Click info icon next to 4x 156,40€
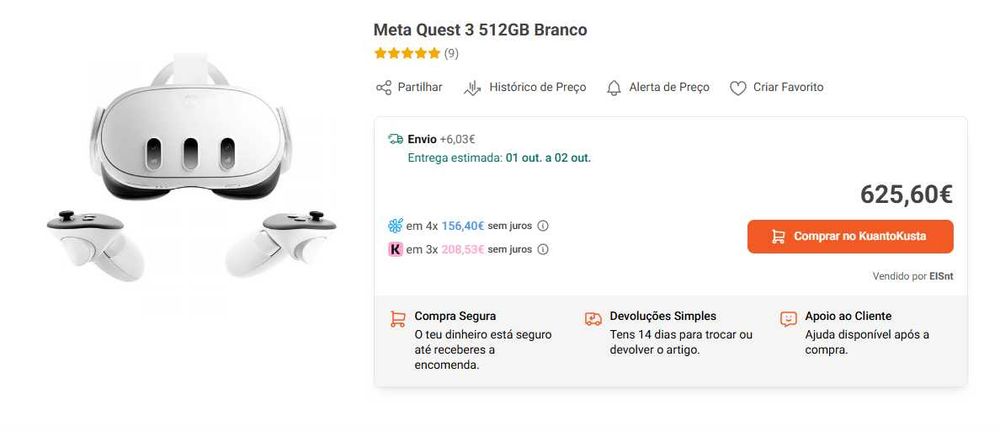1000x432 pixels. pyautogui.click(x=543, y=226)
